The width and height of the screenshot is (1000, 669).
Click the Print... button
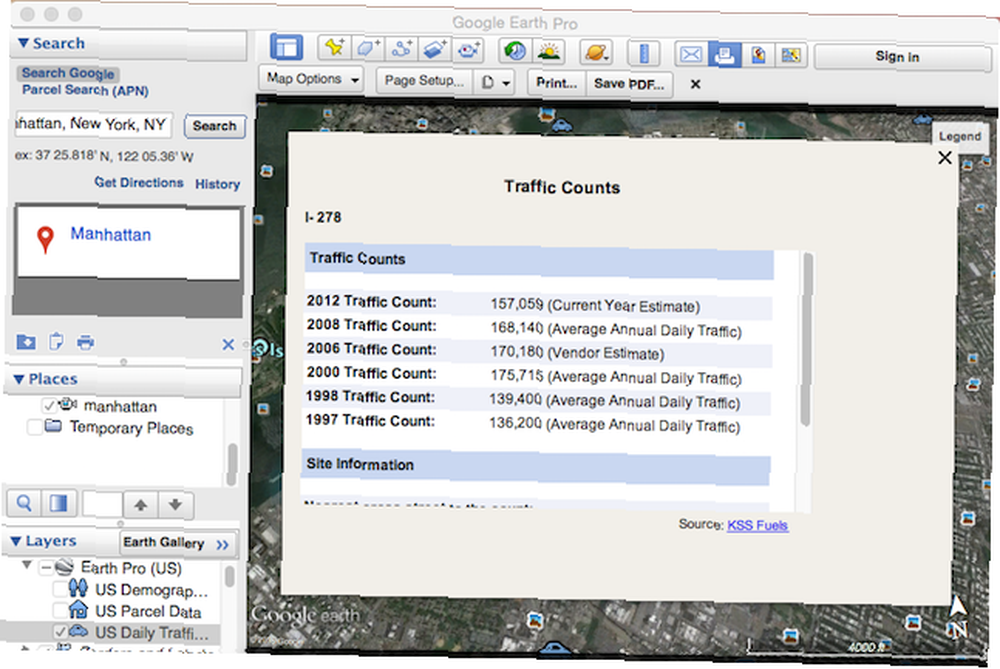(556, 83)
